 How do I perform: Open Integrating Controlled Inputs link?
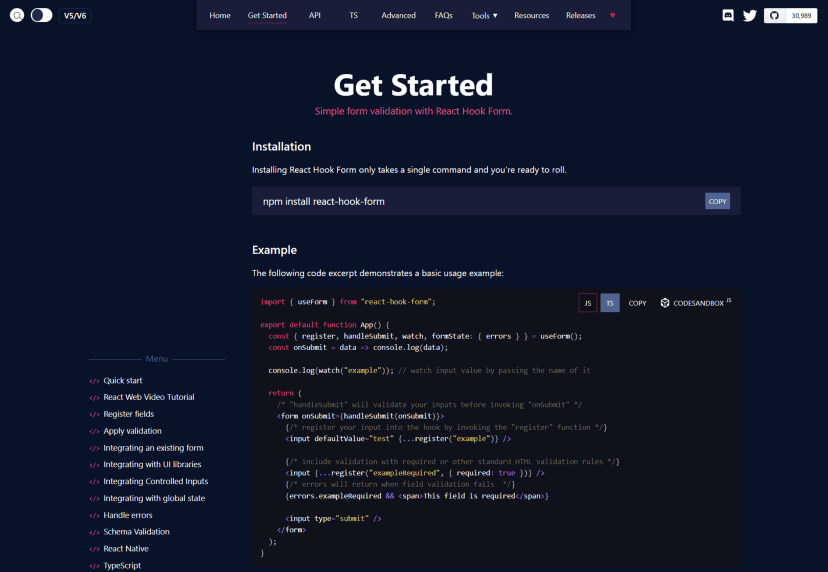pyautogui.click(x=156, y=481)
